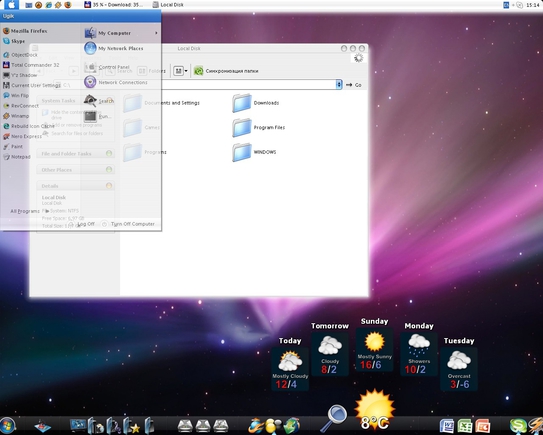Click the starred folder icon in dock
The height and width of the screenshot is (435, 543).
(131, 426)
